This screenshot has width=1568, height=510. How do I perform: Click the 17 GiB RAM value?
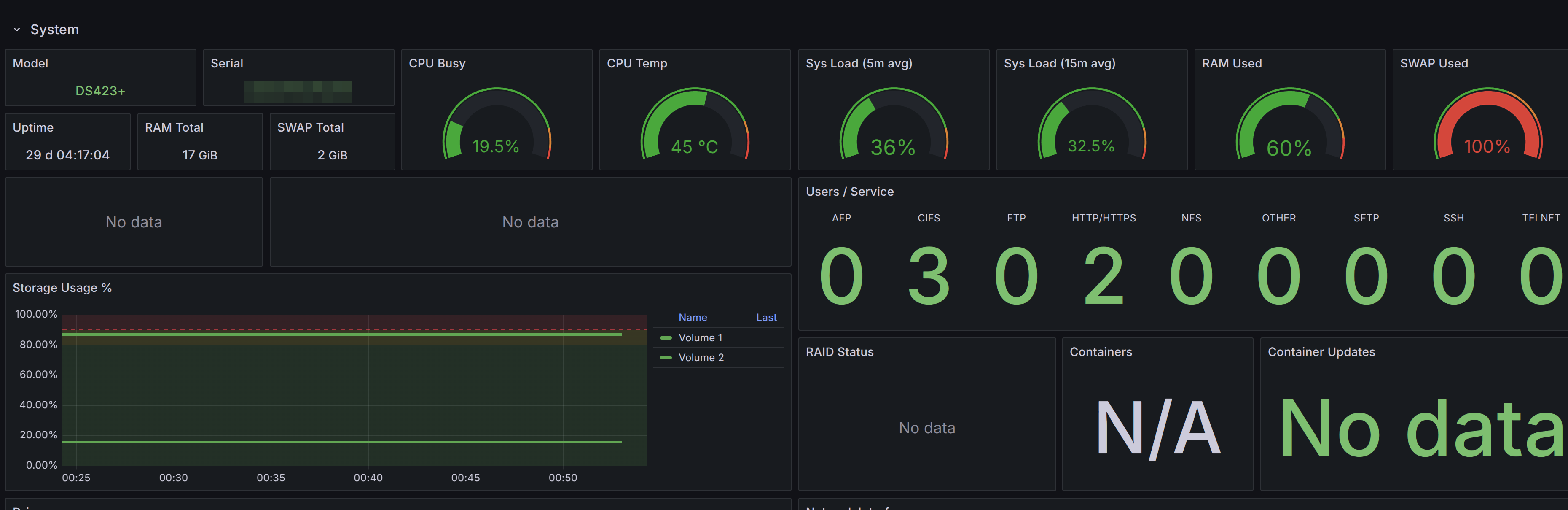(x=200, y=155)
